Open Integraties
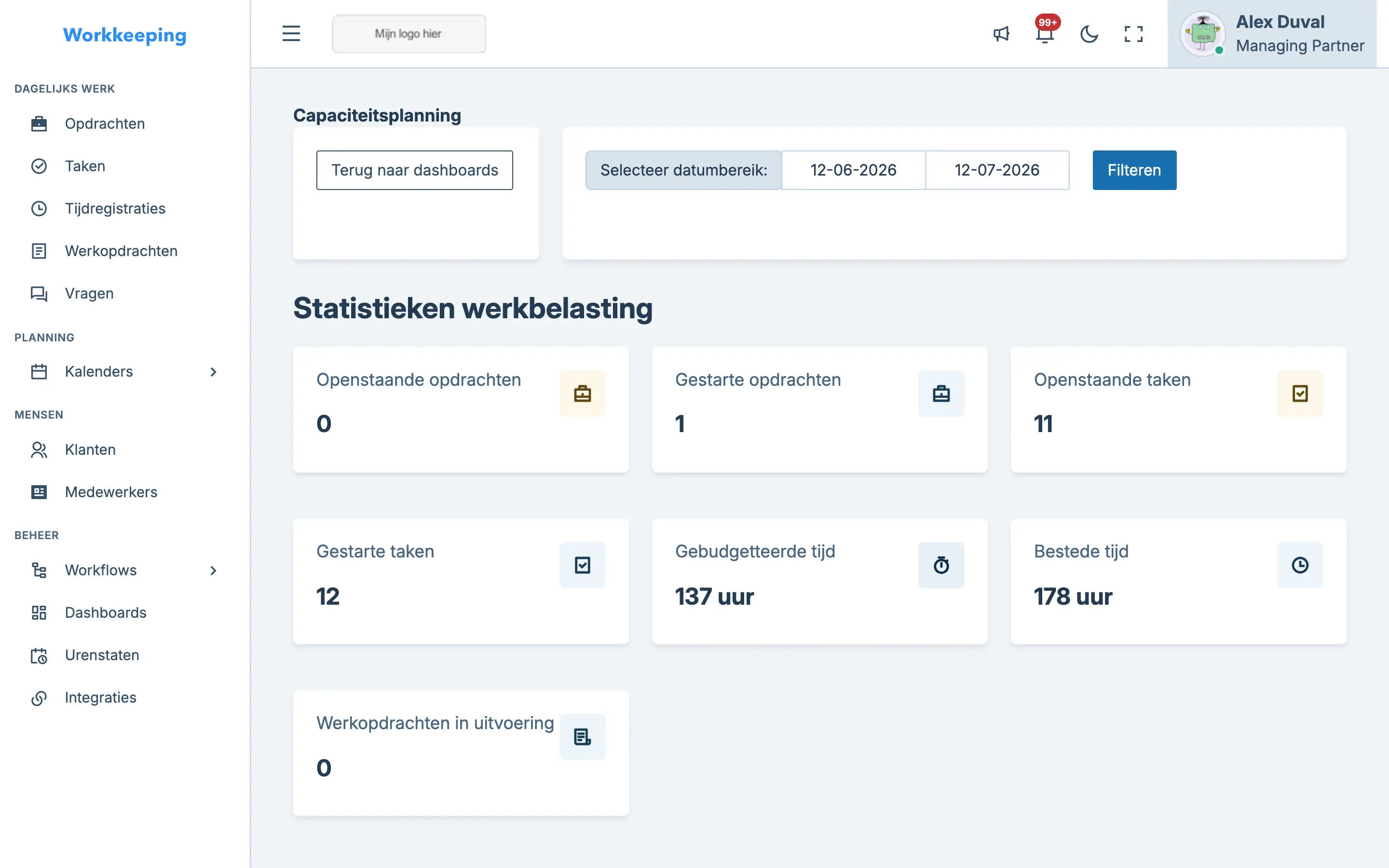 100,697
